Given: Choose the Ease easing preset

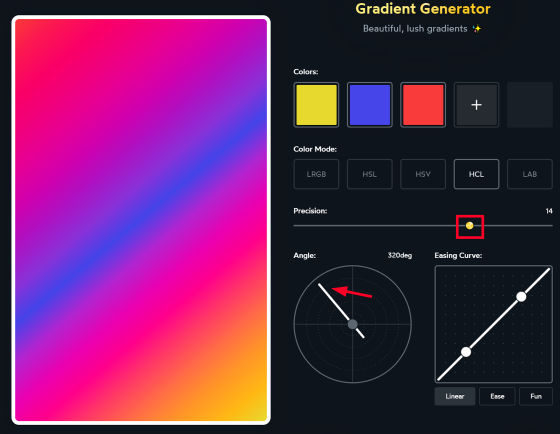Looking at the screenshot, I should [497, 396].
